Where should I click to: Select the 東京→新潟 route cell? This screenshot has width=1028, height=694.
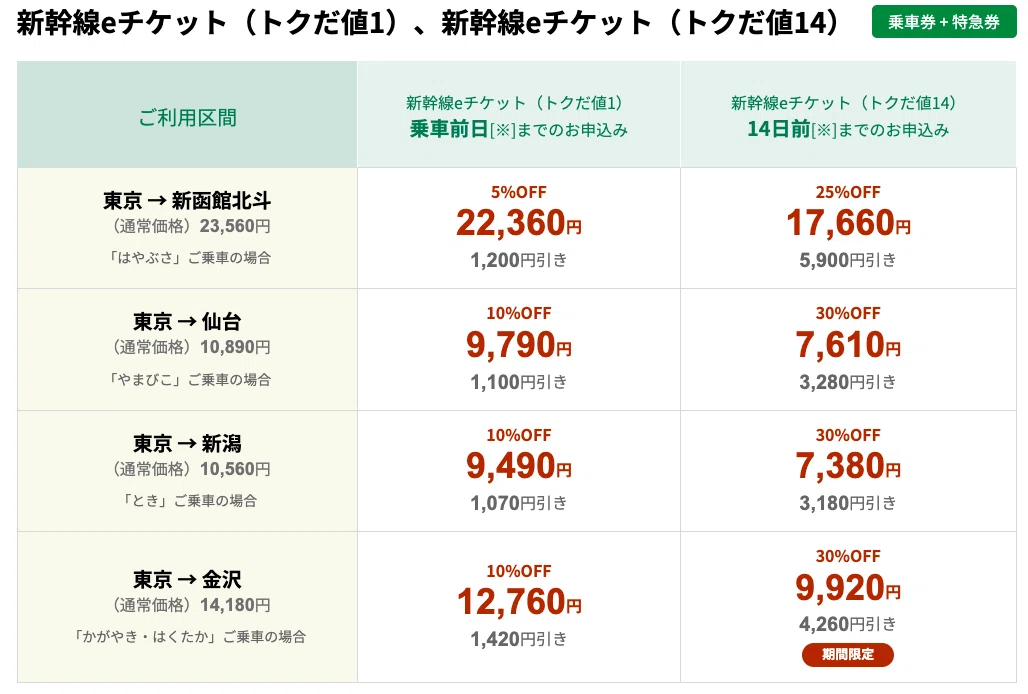point(188,471)
